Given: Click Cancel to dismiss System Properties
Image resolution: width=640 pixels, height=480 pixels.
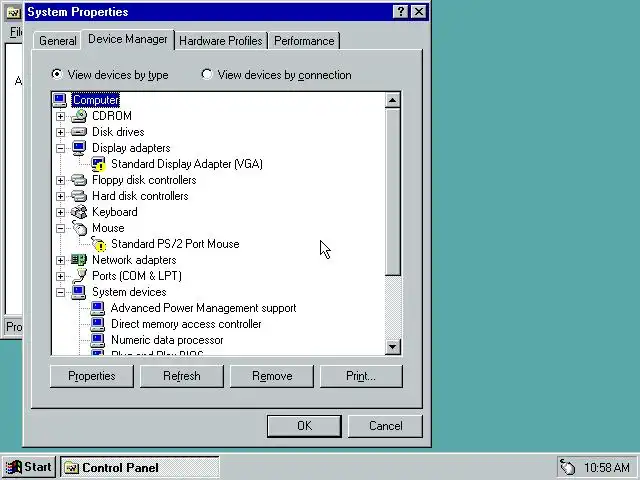Looking at the screenshot, I should (385, 426).
